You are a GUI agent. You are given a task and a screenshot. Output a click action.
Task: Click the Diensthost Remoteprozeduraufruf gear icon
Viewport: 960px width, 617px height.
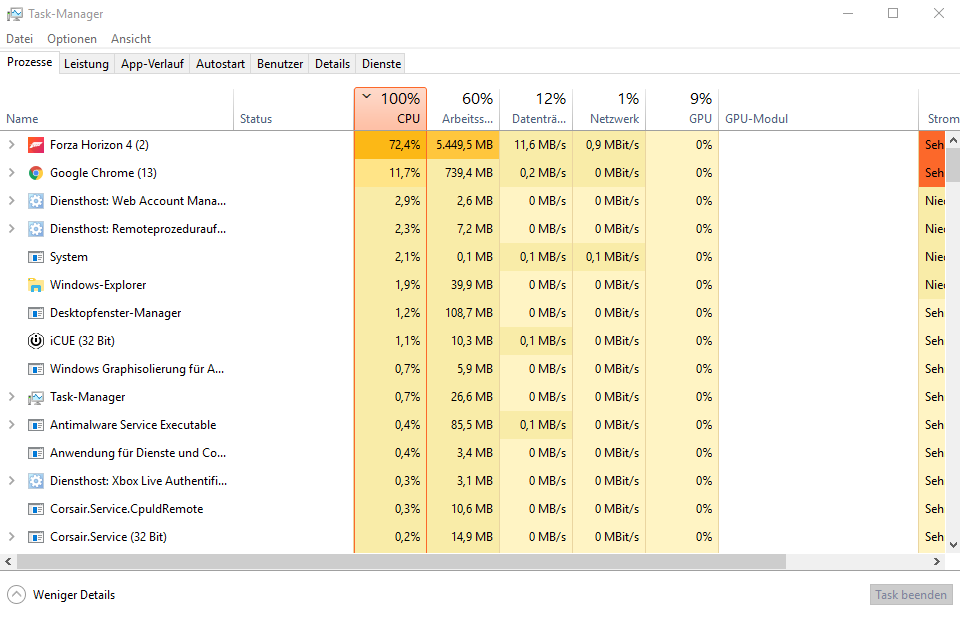tap(36, 229)
